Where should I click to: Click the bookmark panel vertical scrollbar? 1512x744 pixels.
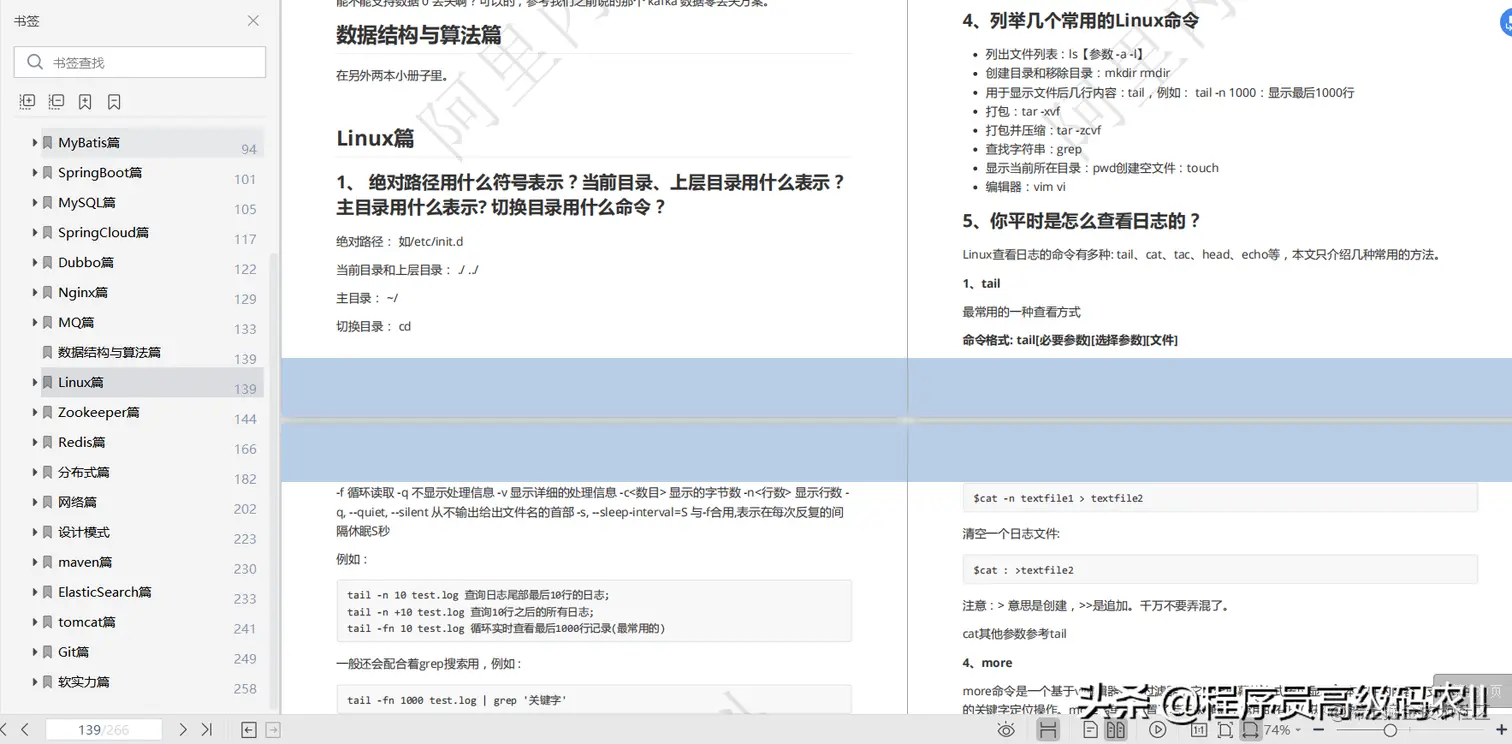click(x=273, y=480)
